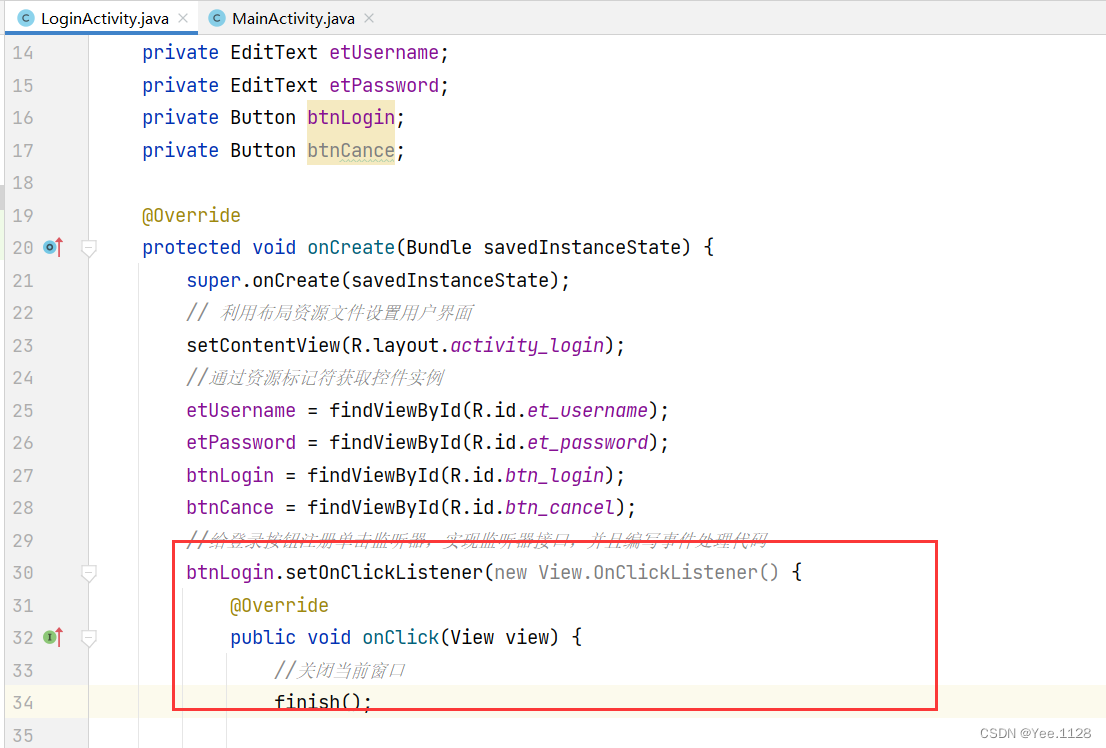Viewport: 1106px width, 748px height.
Task: Click View.OnClickListener() on line 30
Action: [x=658, y=572]
